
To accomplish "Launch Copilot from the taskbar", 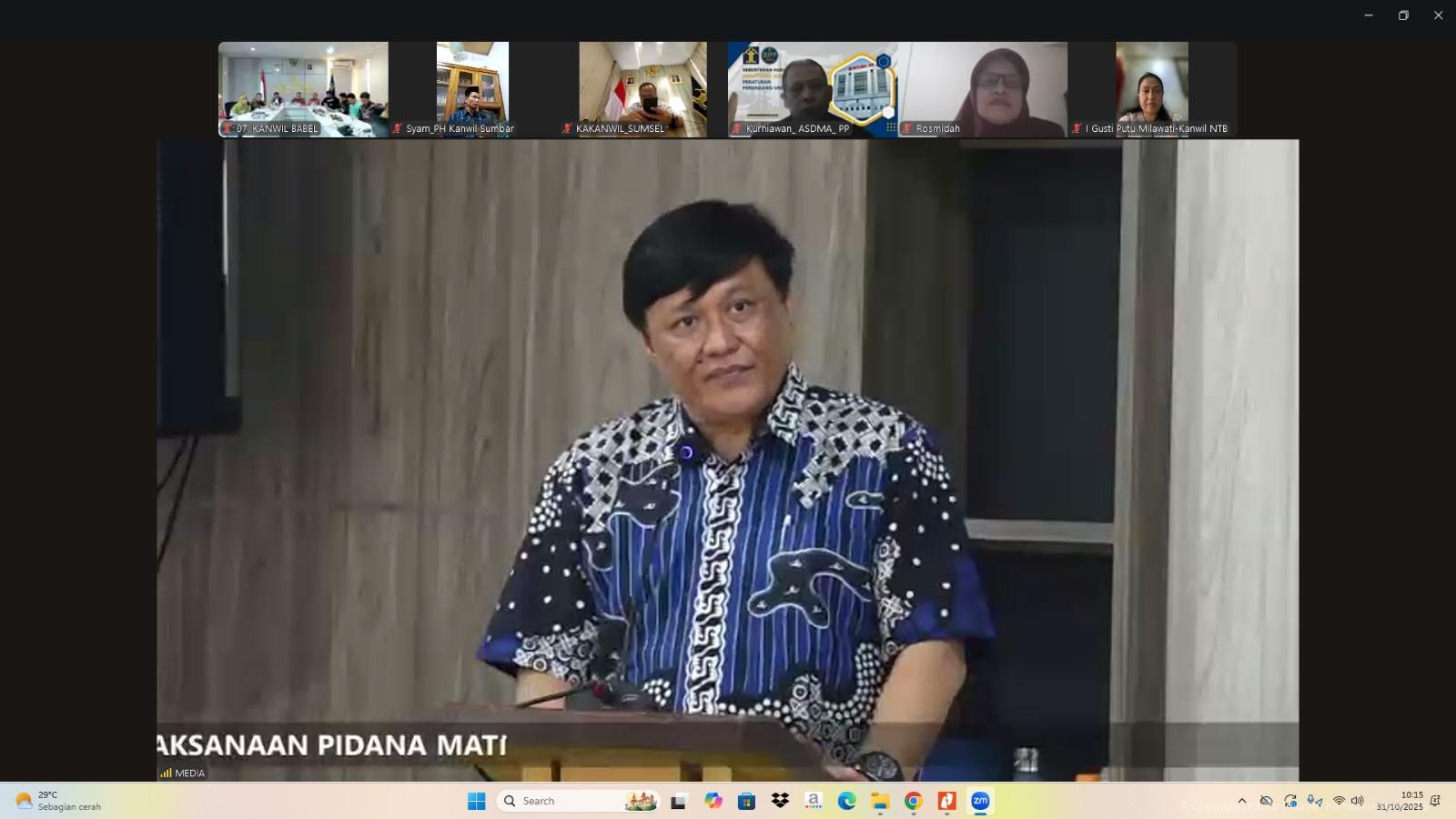I will coord(713,801).
